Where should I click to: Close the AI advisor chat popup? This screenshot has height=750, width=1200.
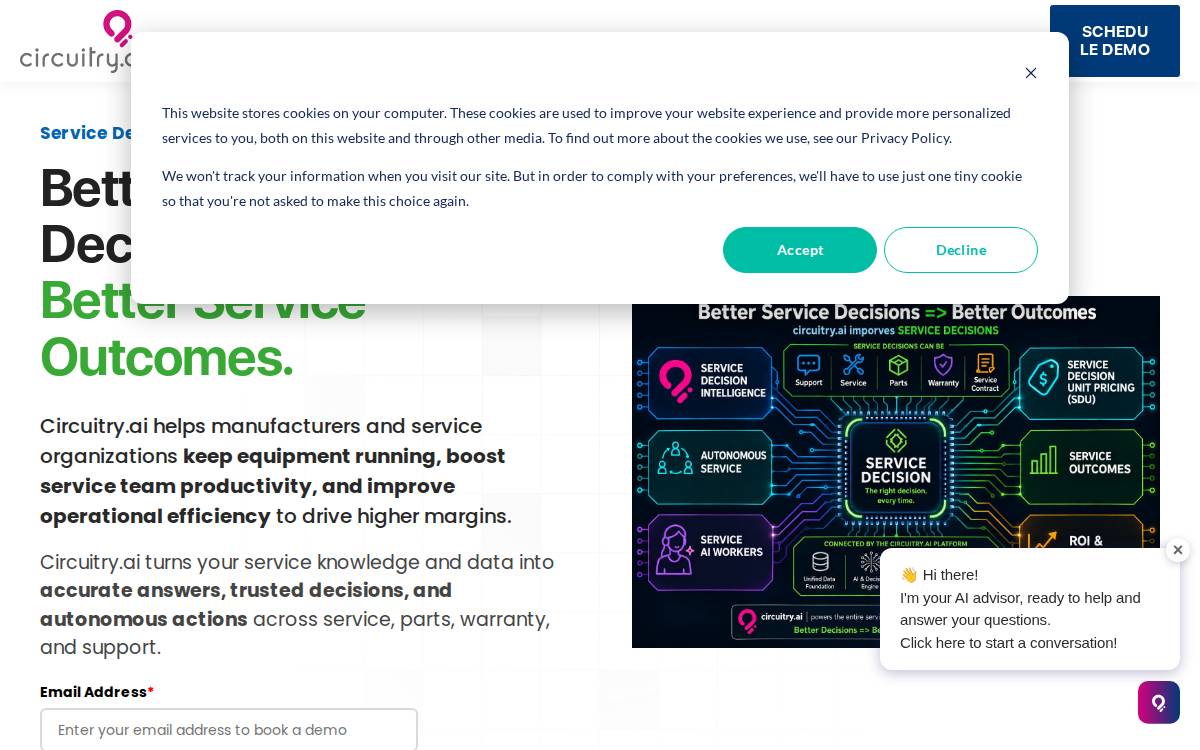1178,550
